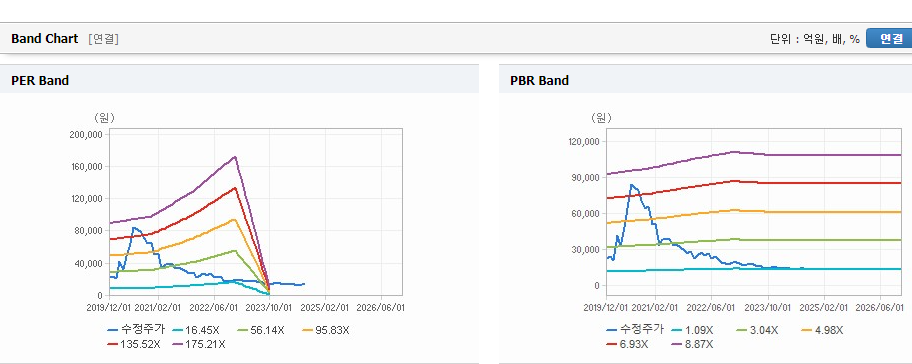Viewport: 912px width, 364px height.
Task: Click the blue 연결 button
Action: pos(890,38)
